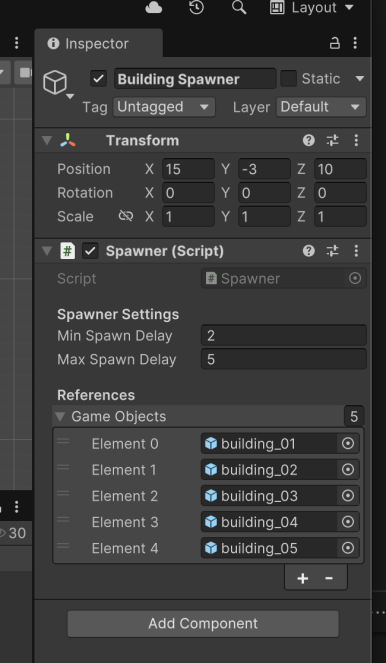Toggle the Inspector lock icon

(334, 43)
